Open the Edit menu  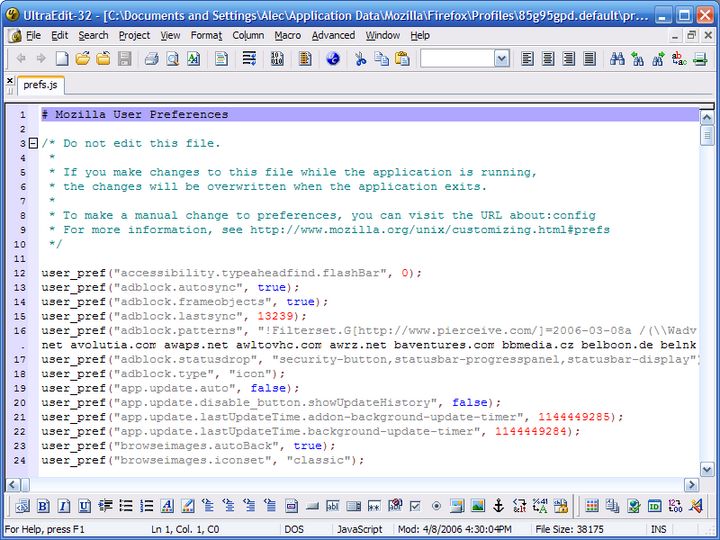coord(59,35)
